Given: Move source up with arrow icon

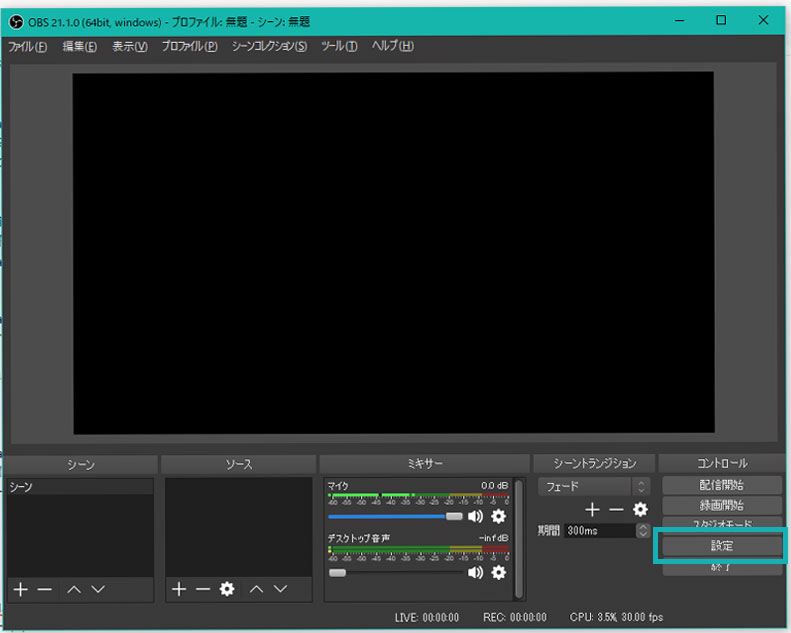Looking at the screenshot, I should [256, 589].
